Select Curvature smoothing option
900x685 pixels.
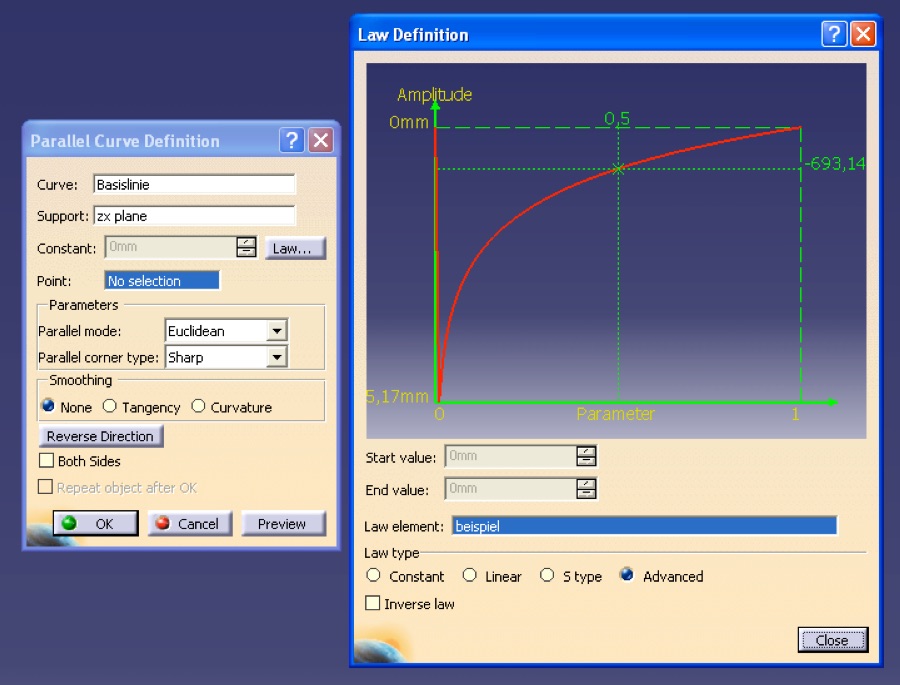tap(198, 407)
